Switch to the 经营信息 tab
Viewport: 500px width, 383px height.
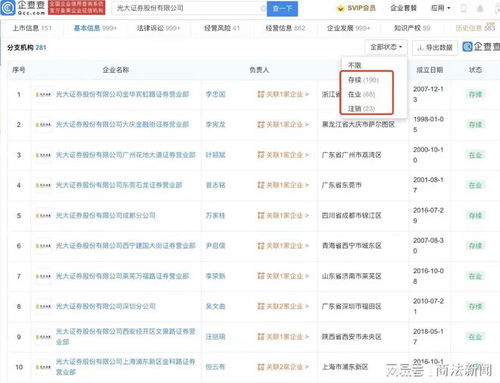(x=285, y=28)
